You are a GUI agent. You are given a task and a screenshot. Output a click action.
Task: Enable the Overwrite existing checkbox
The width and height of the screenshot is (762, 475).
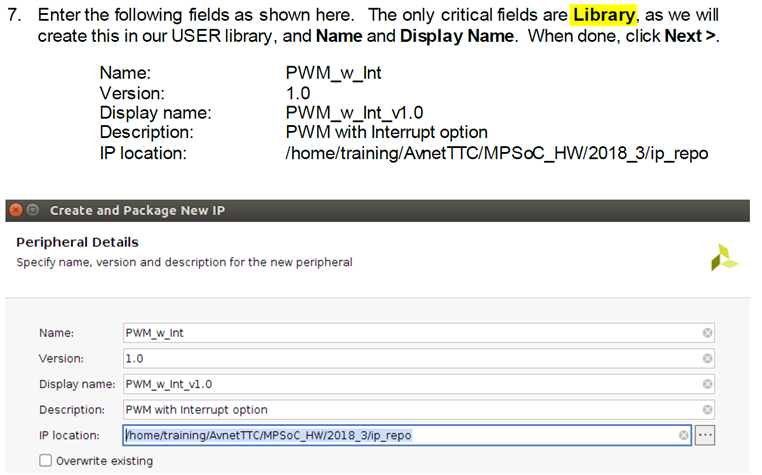coord(46,460)
